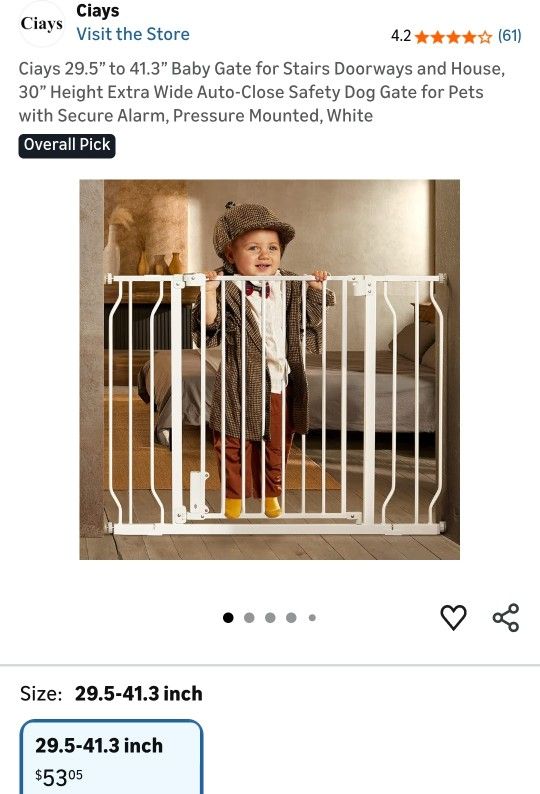Click the Ciays brand name text
This screenshot has height=794, width=540.
98,11
